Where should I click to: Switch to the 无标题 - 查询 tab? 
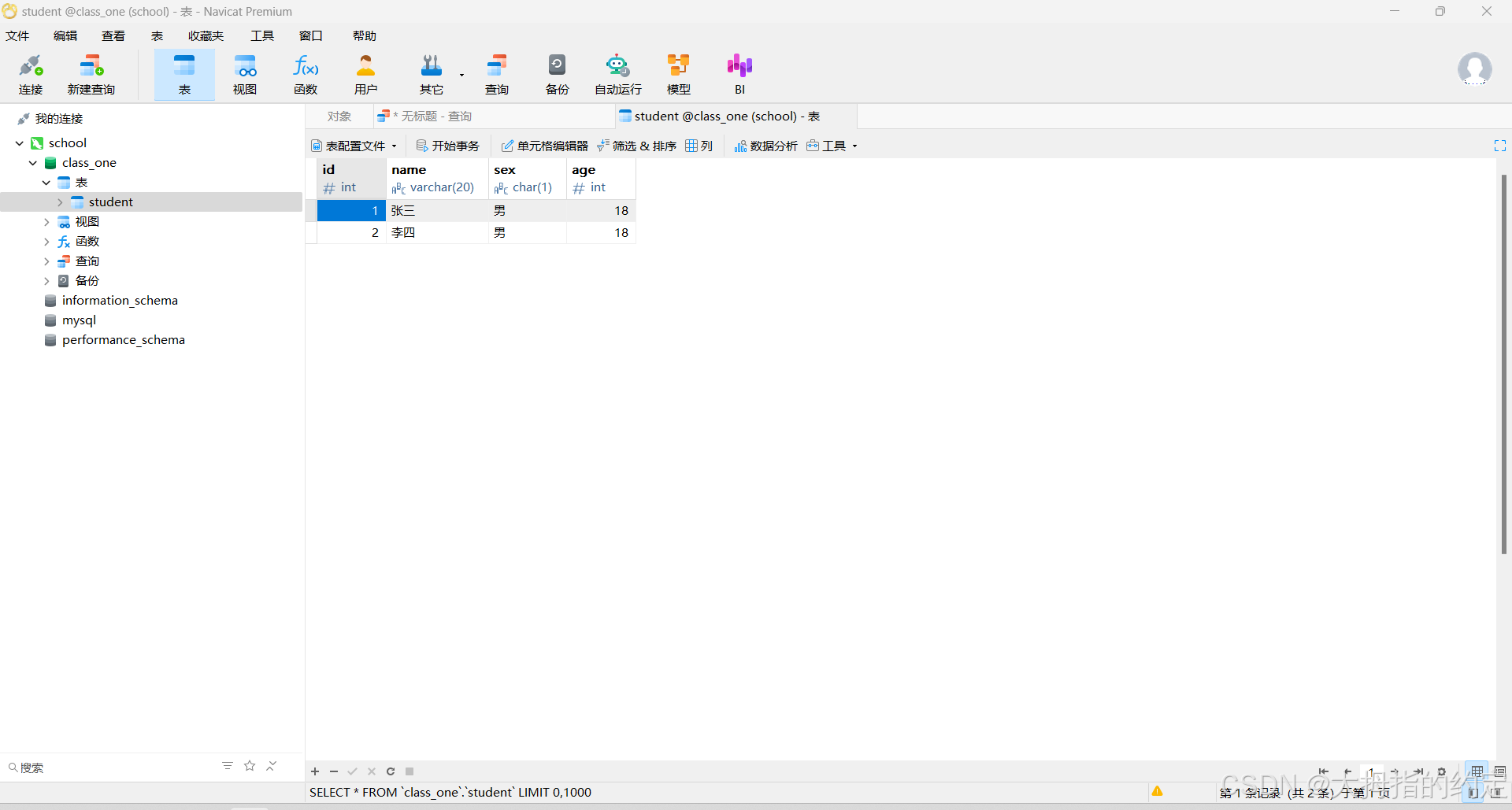tap(432, 117)
